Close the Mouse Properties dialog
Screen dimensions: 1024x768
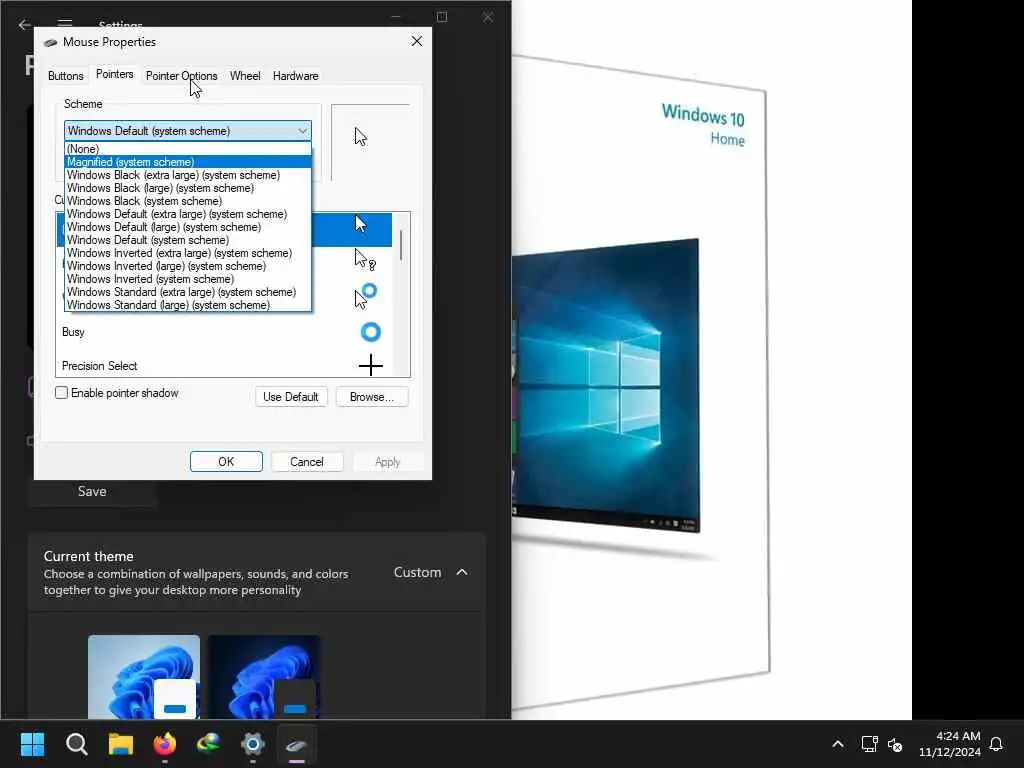pyautogui.click(x=417, y=41)
